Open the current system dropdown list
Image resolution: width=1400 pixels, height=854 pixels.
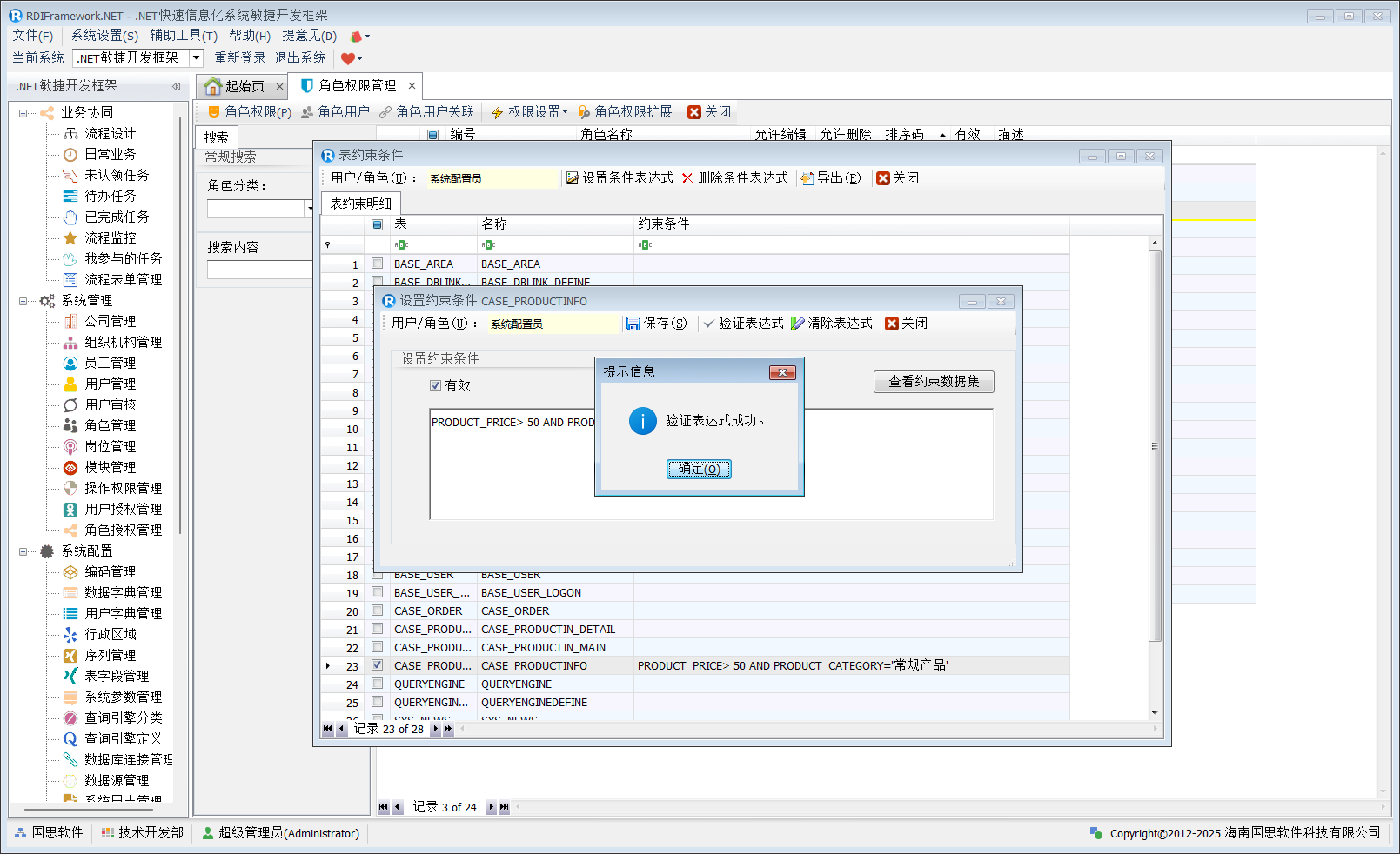tap(196, 58)
